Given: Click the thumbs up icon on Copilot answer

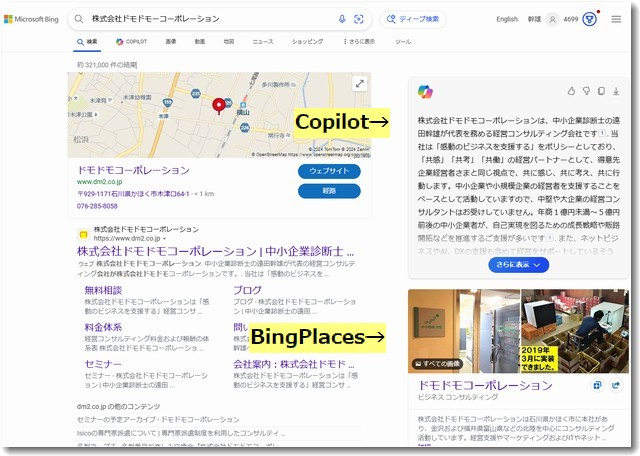Looking at the screenshot, I should [x=571, y=91].
